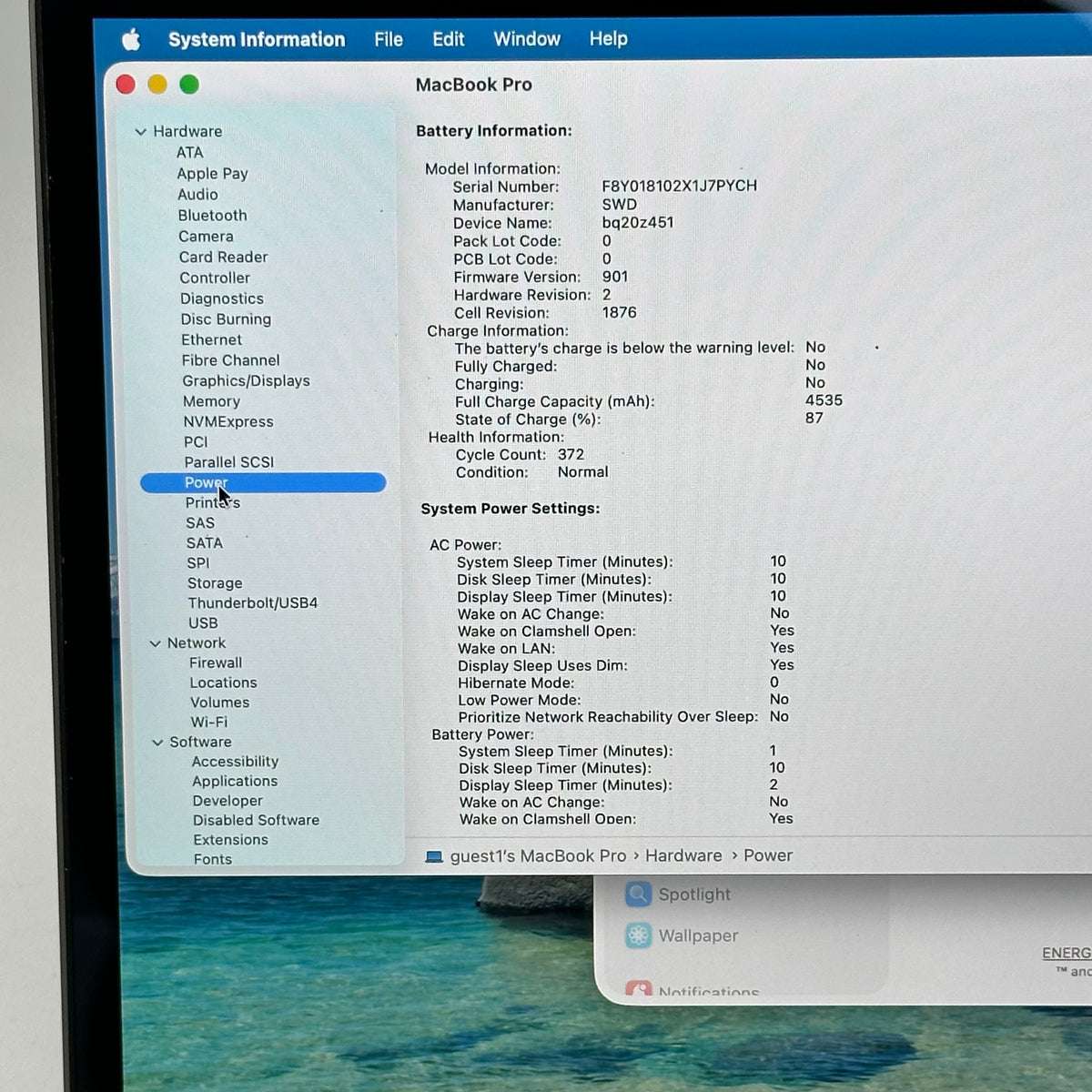The height and width of the screenshot is (1092, 1092).
Task: Open the Help menu
Action: coord(609,39)
